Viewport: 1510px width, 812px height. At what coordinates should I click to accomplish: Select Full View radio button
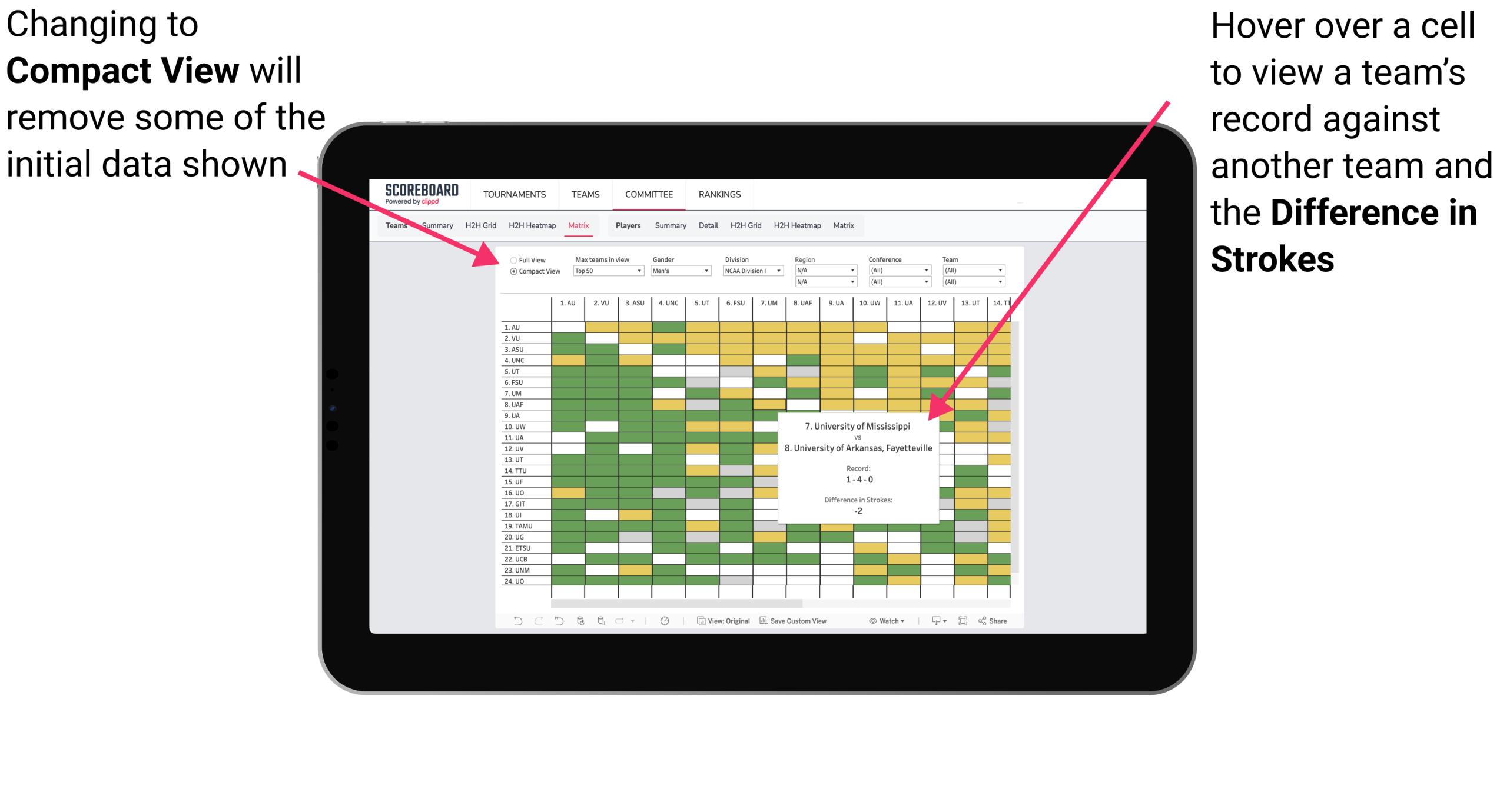[510, 260]
